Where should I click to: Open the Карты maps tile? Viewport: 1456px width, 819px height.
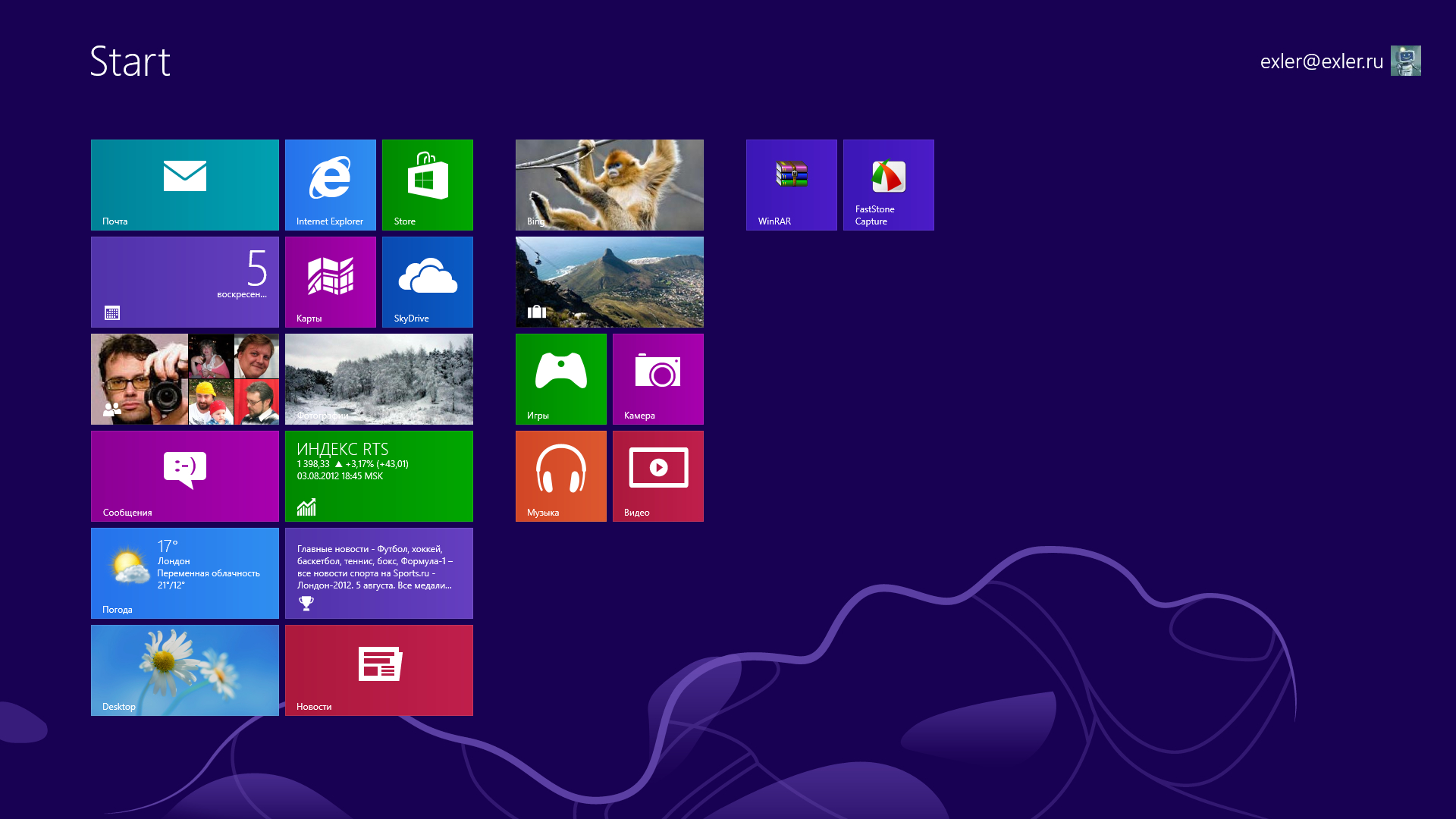coord(330,281)
